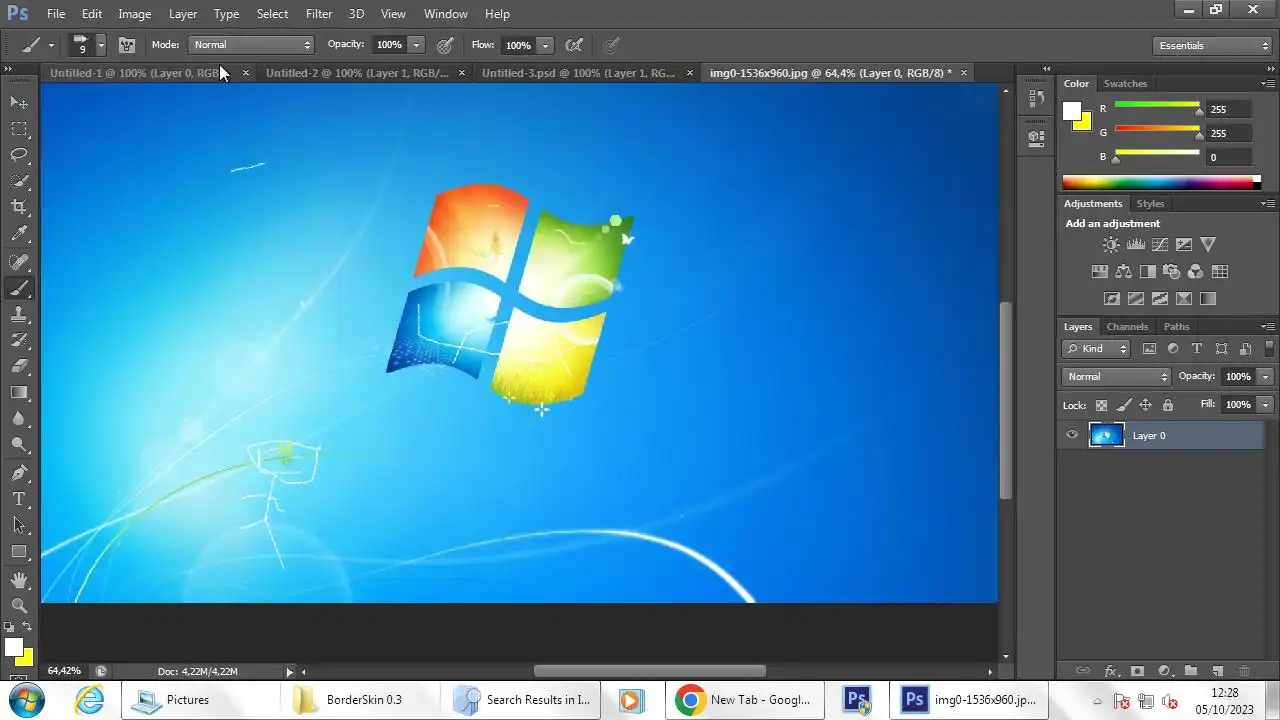Create a new layer group
The width and height of the screenshot is (1280, 720).
point(1191,671)
